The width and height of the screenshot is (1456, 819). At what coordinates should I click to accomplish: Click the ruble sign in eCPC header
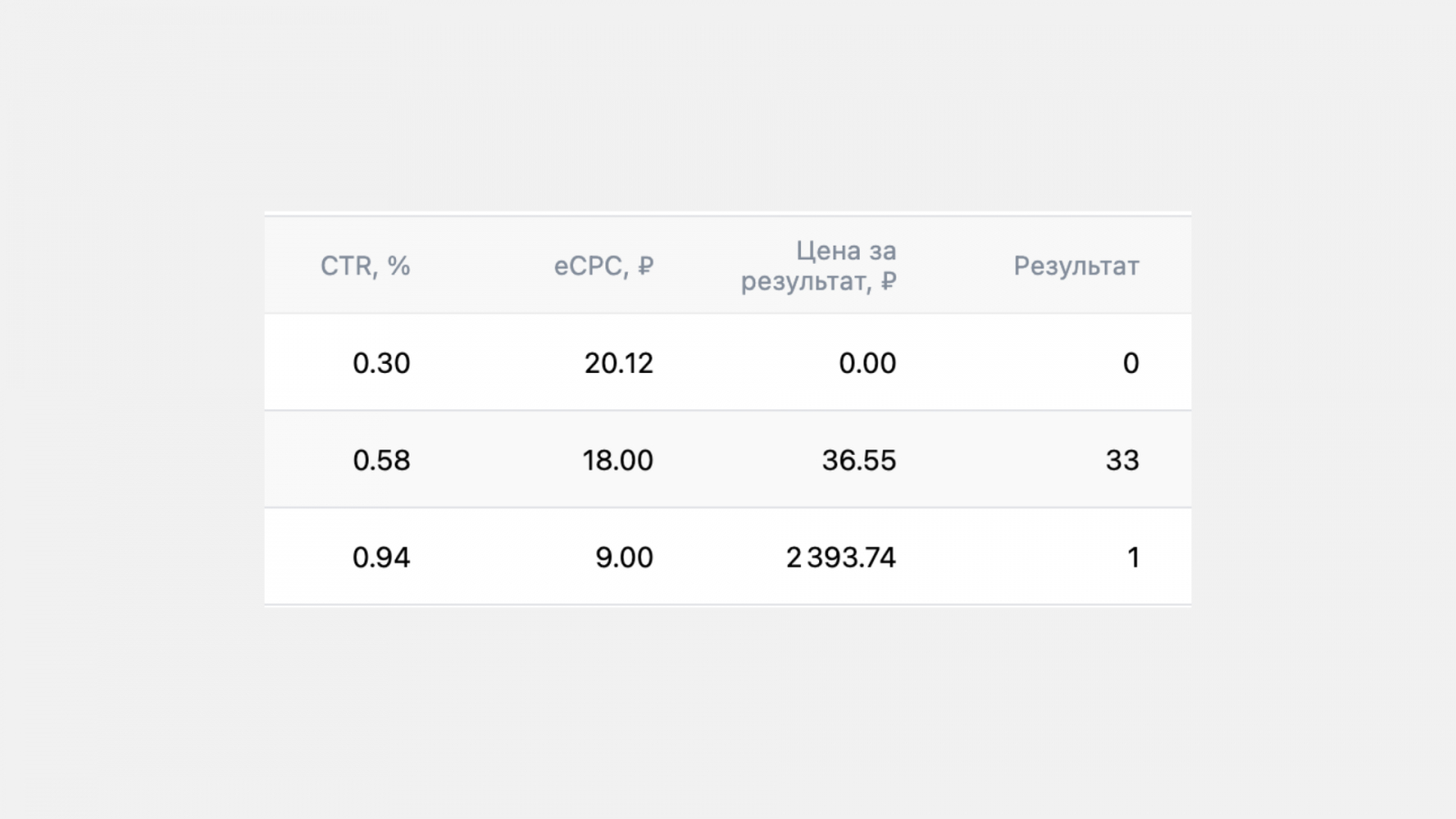645,266
